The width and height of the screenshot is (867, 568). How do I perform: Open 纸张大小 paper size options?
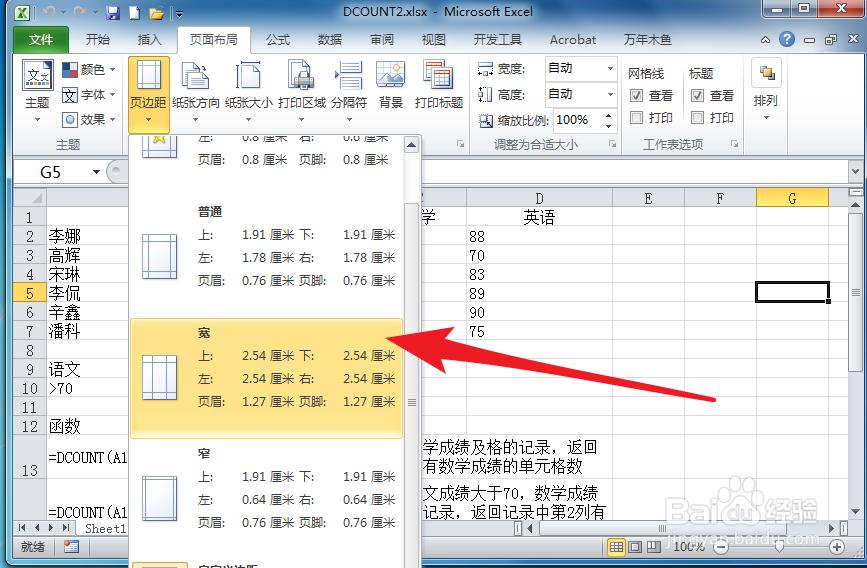tap(249, 92)
